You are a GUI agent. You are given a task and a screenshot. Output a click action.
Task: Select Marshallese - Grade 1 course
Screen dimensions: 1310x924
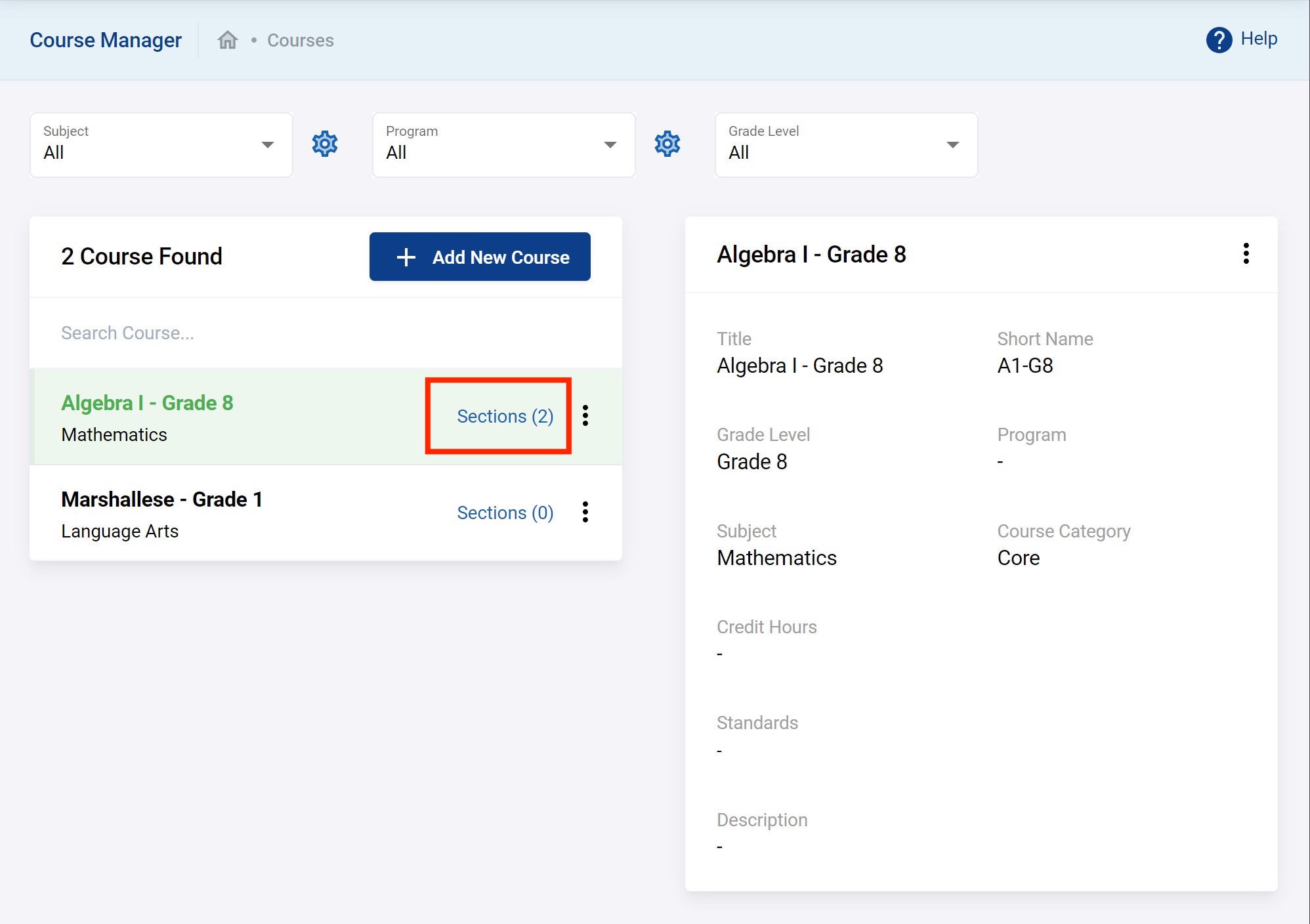coord(161,499)
